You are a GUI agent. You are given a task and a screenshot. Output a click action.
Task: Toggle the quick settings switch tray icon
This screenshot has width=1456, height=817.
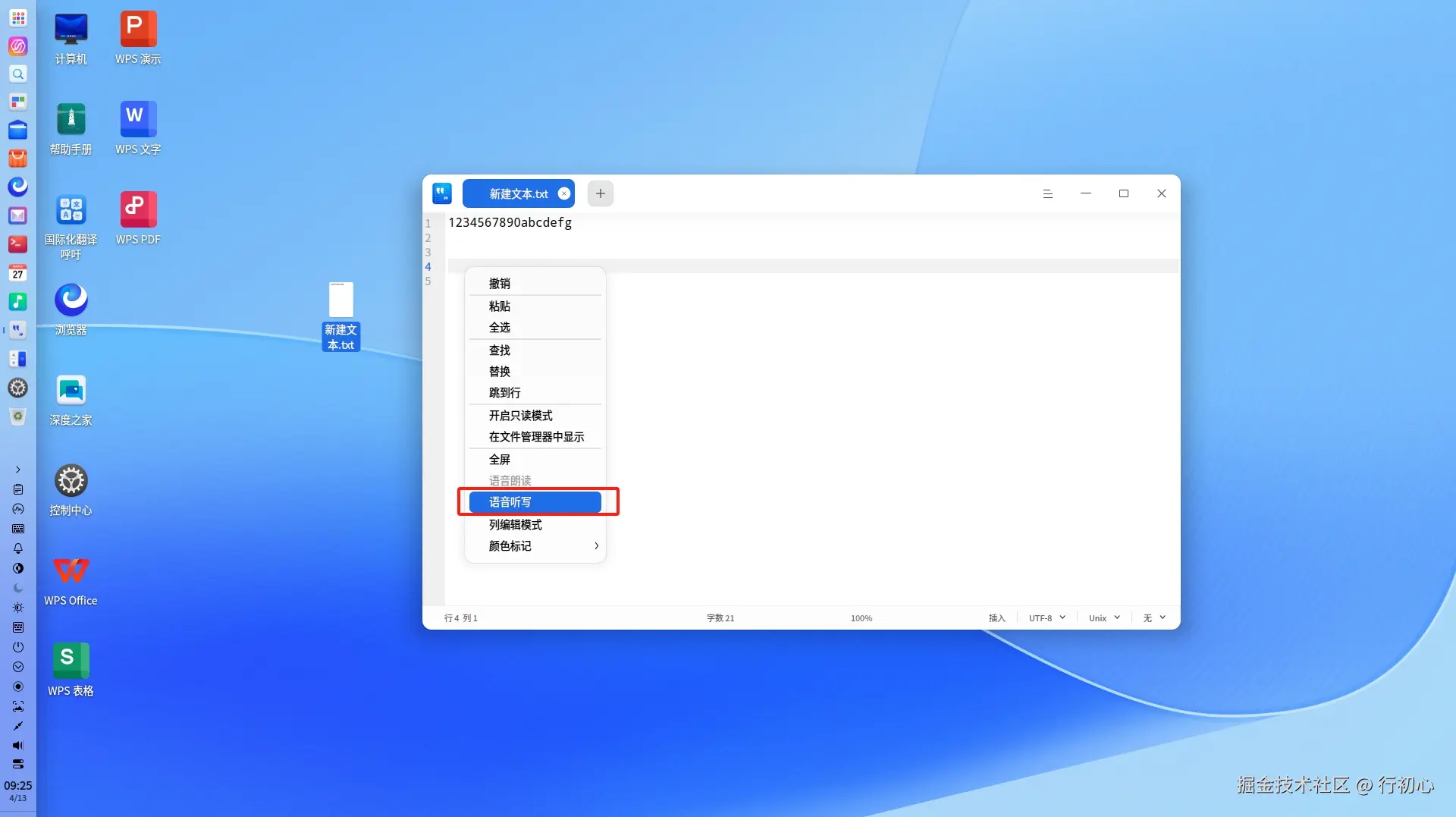click(18, 764)
